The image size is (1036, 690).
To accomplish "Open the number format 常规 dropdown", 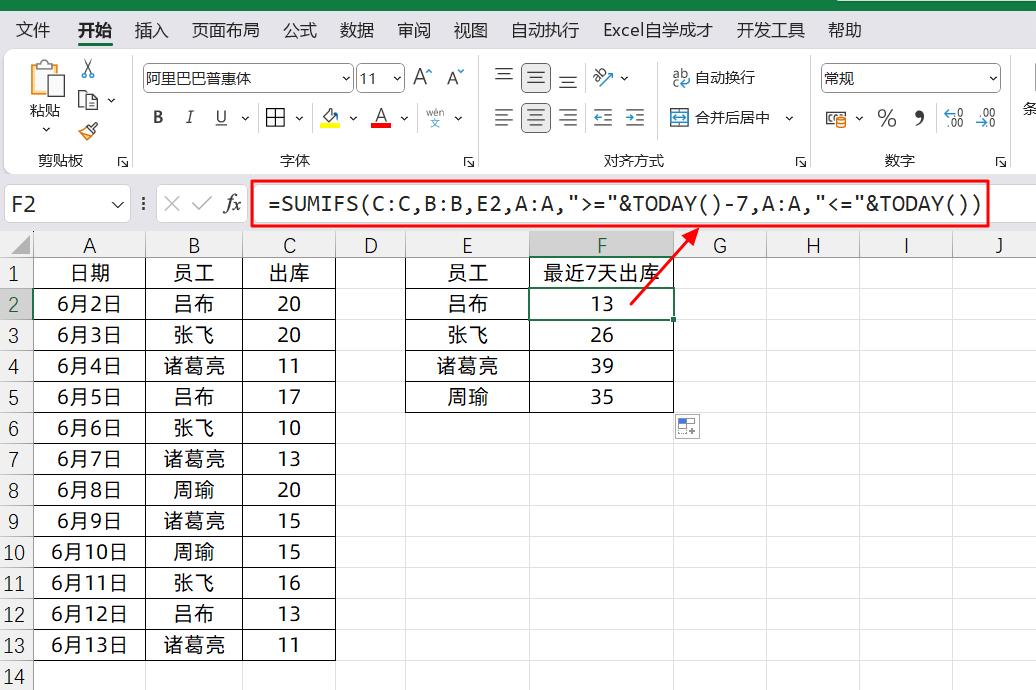I will tap(992, 79).
